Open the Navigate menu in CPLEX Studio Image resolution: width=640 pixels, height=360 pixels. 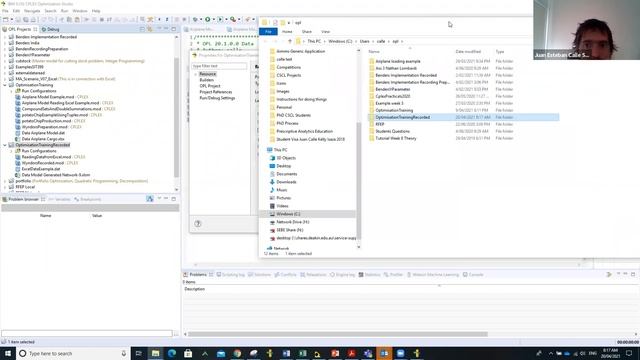coord(32,11)
